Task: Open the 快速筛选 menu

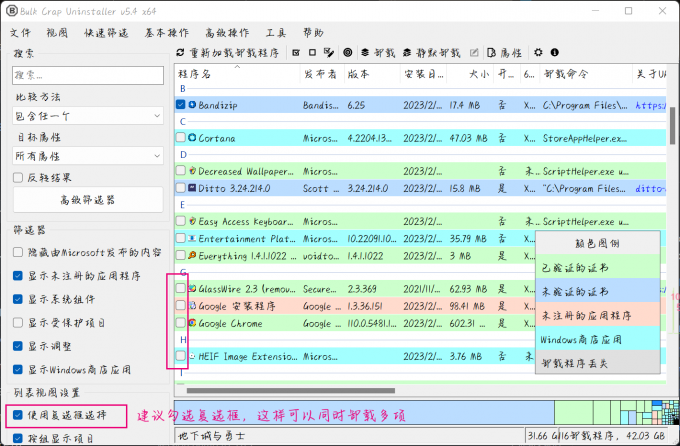Action: click(x=106, y=33)
